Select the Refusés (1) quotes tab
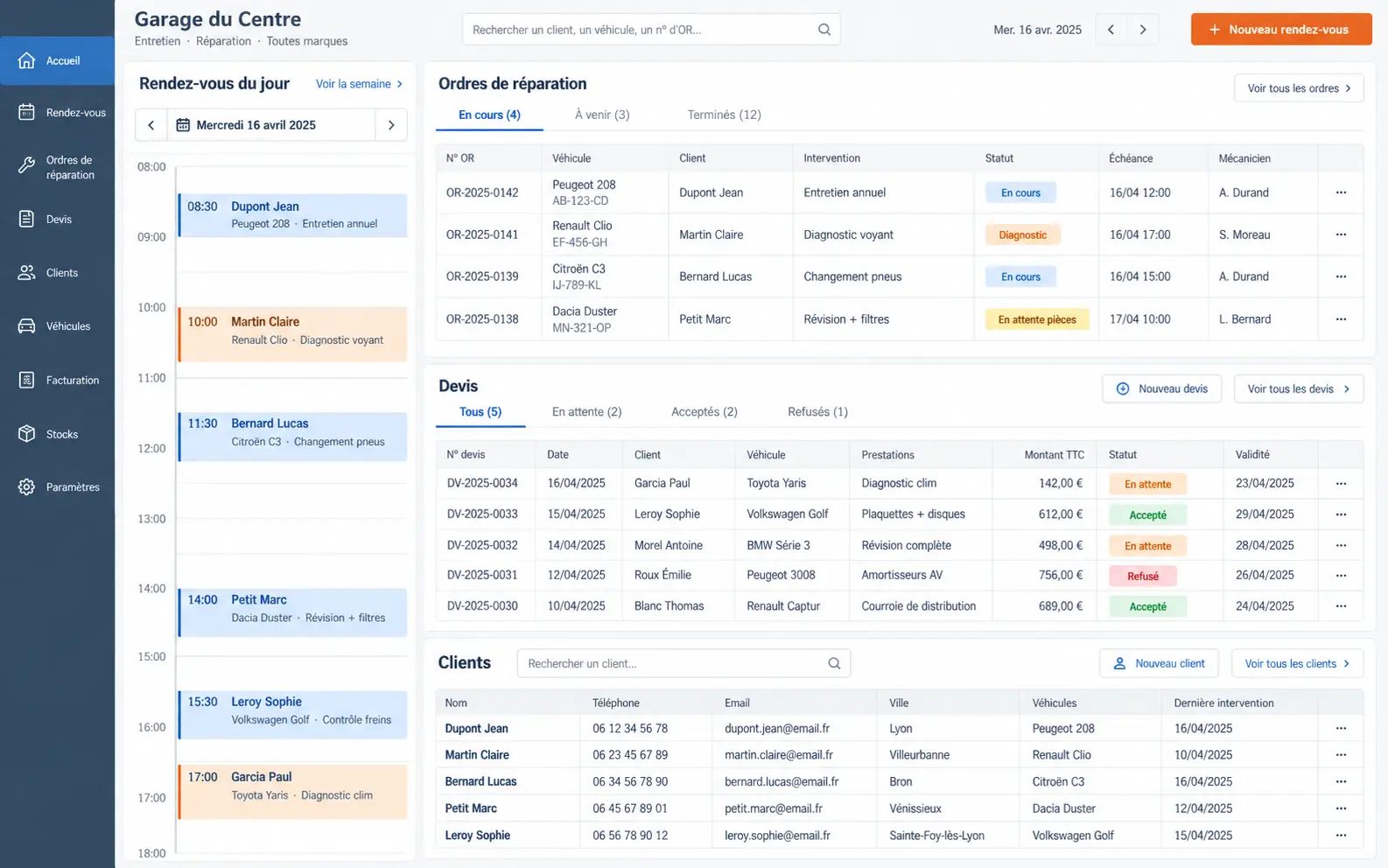Image resolution: width=1388 pixels, height=868 pixels. (817, 412)
